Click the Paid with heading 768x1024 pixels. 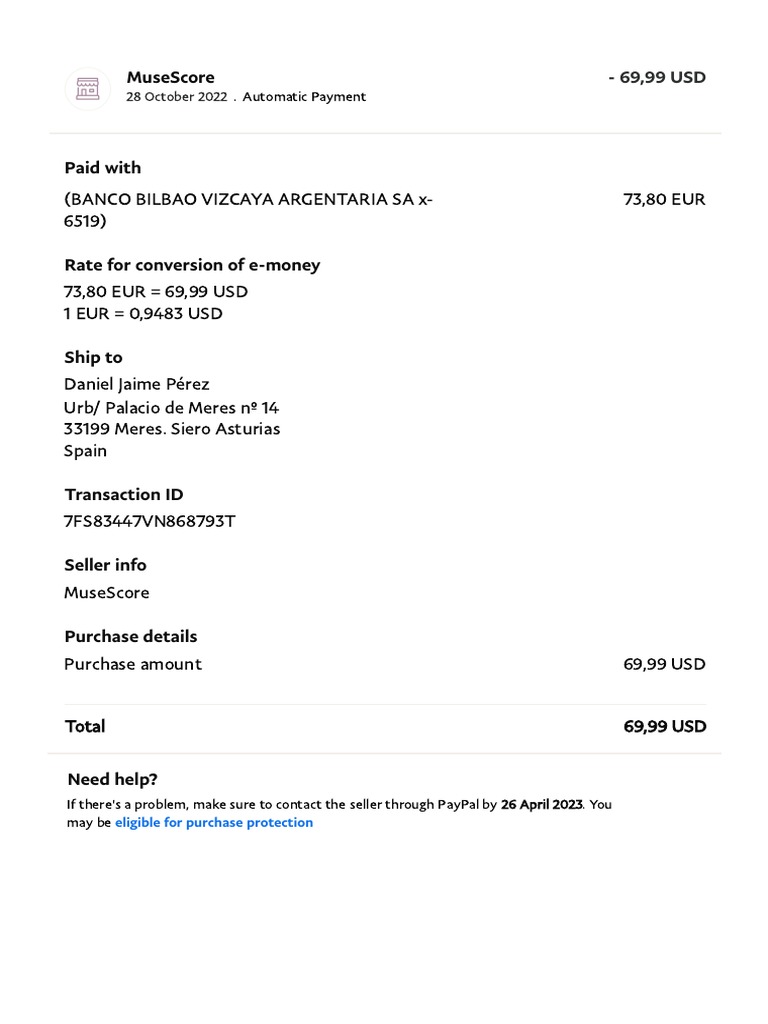(103, 168)
